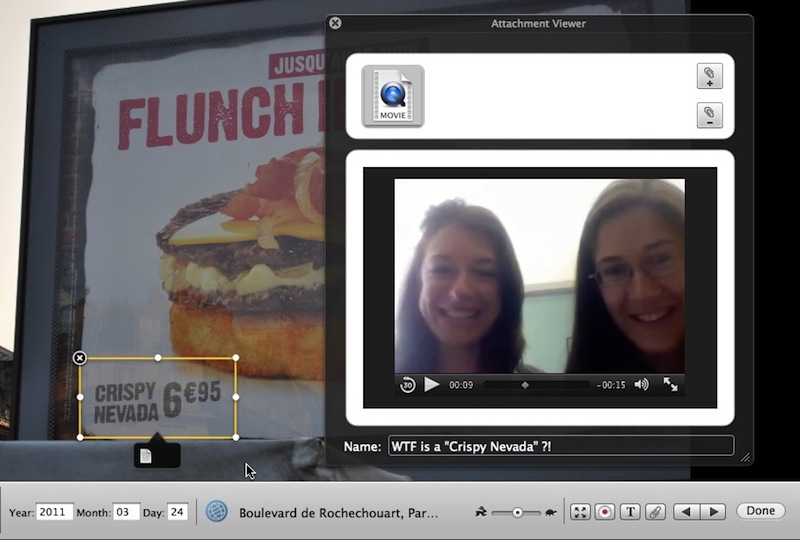Edit the Day field 24
Viewport: 800px width, 540px height.
pos(178,512)
